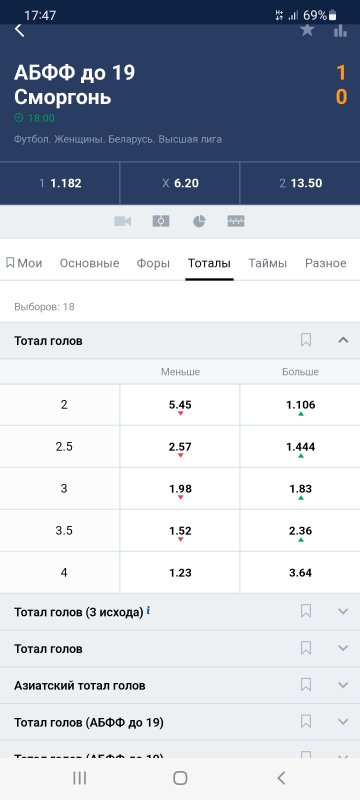Collapse the expanded Тотал голов section
360x800 pixels.
(x=343, y=340)
